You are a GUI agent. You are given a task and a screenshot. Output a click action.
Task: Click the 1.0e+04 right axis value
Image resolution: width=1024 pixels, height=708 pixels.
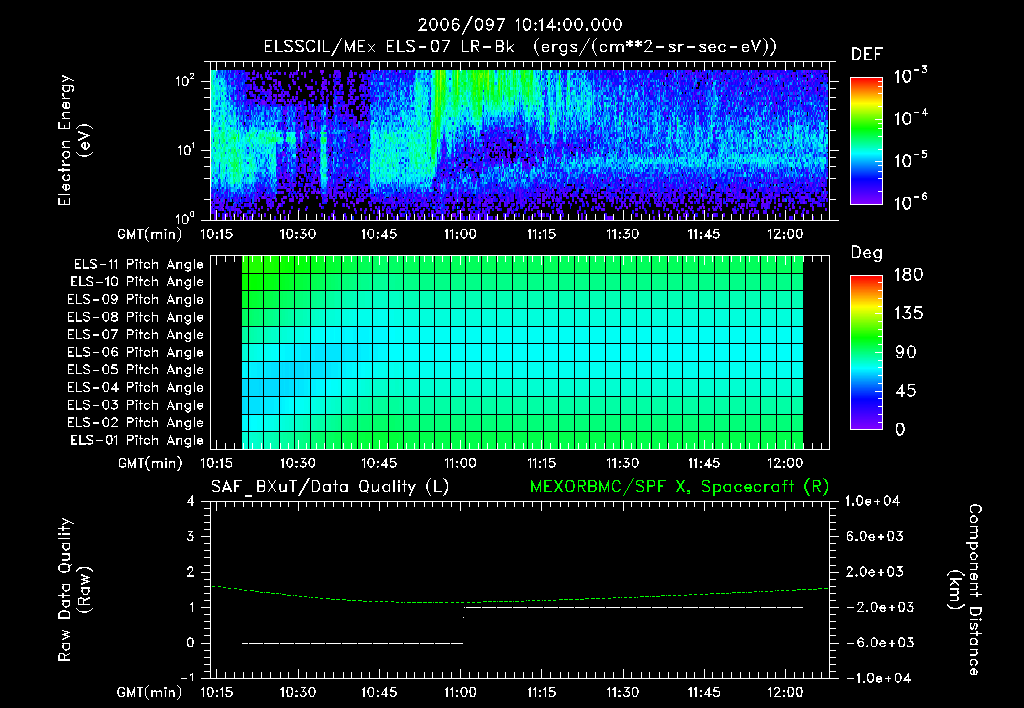(x=872, y=502)
